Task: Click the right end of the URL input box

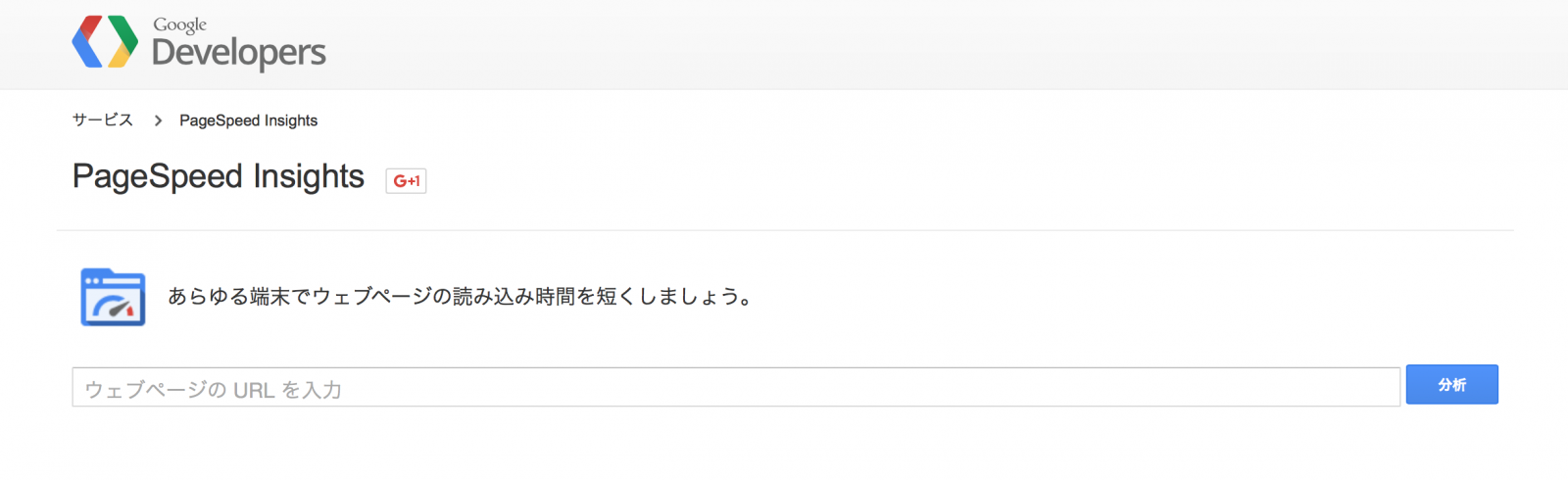Action: [x=1382, y=388]
